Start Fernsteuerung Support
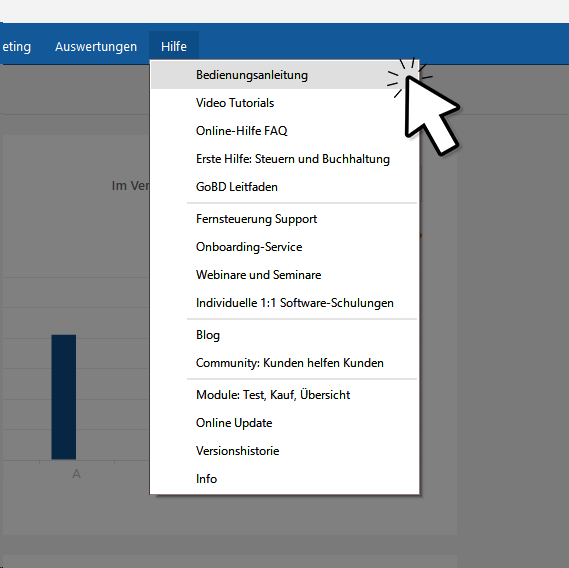 point(285,219)
